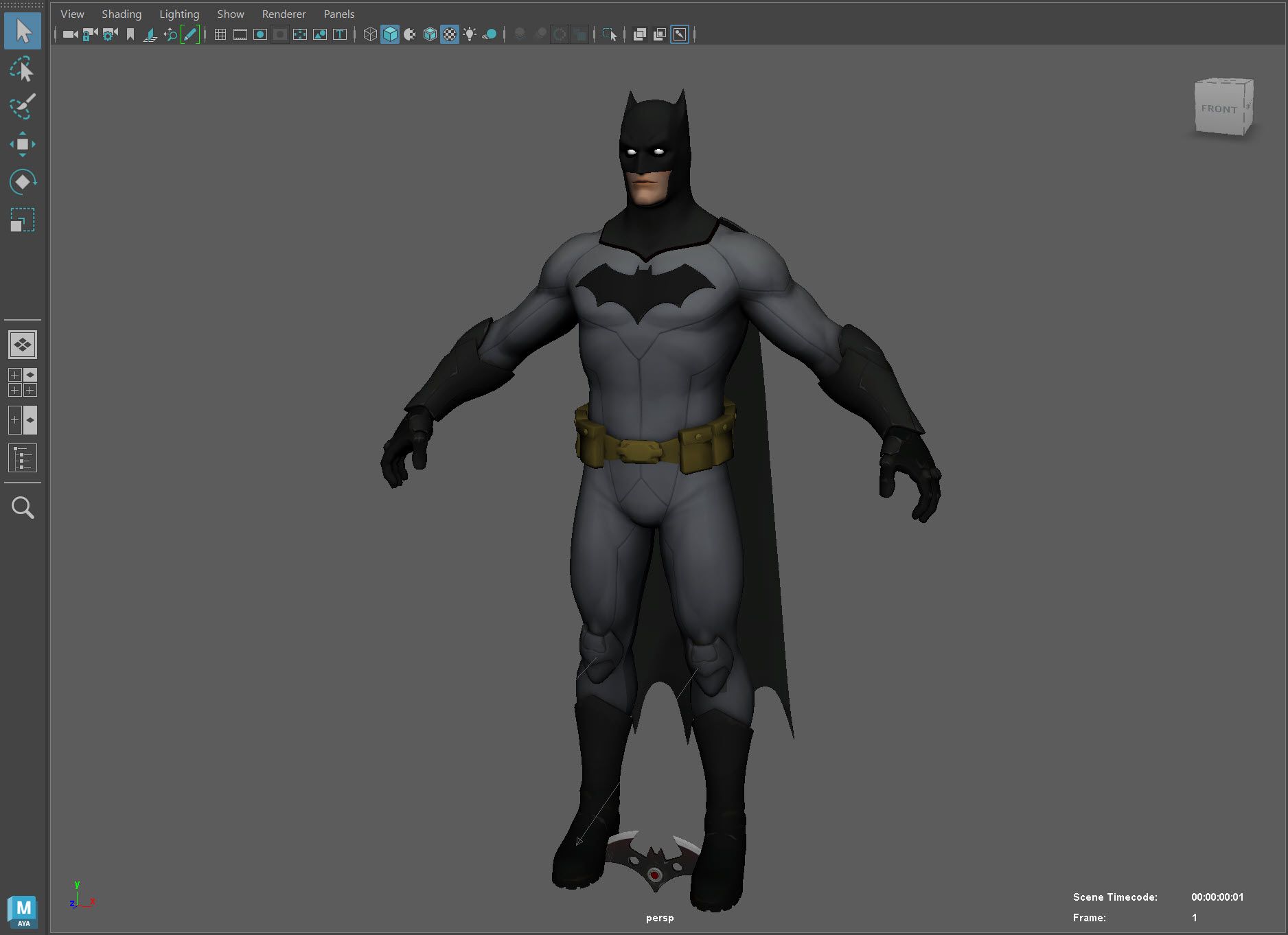Switch viewport to Wireframe shading

click(x=370, y=34)
